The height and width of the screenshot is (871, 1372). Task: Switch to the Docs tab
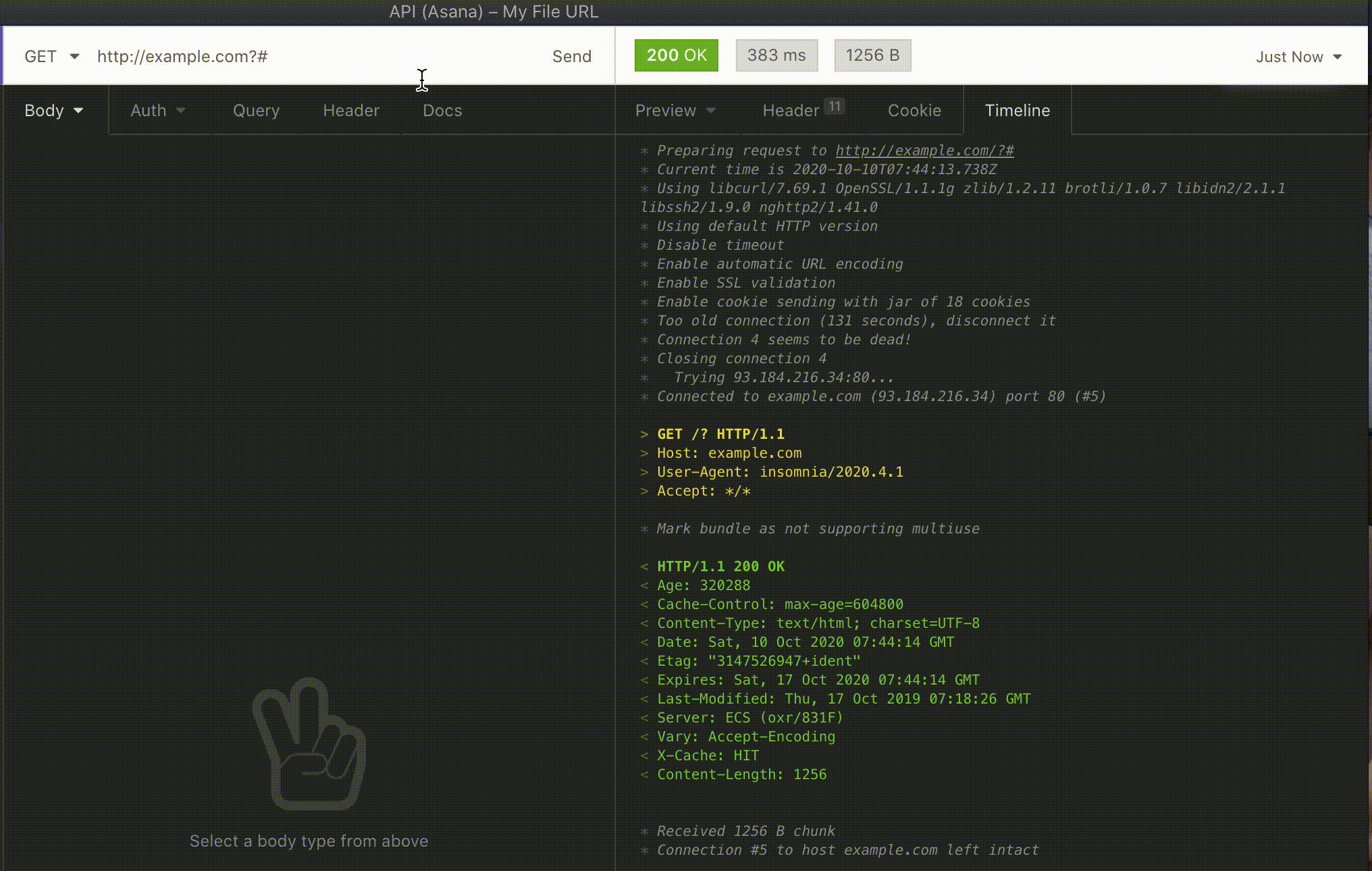coord(442,110)
